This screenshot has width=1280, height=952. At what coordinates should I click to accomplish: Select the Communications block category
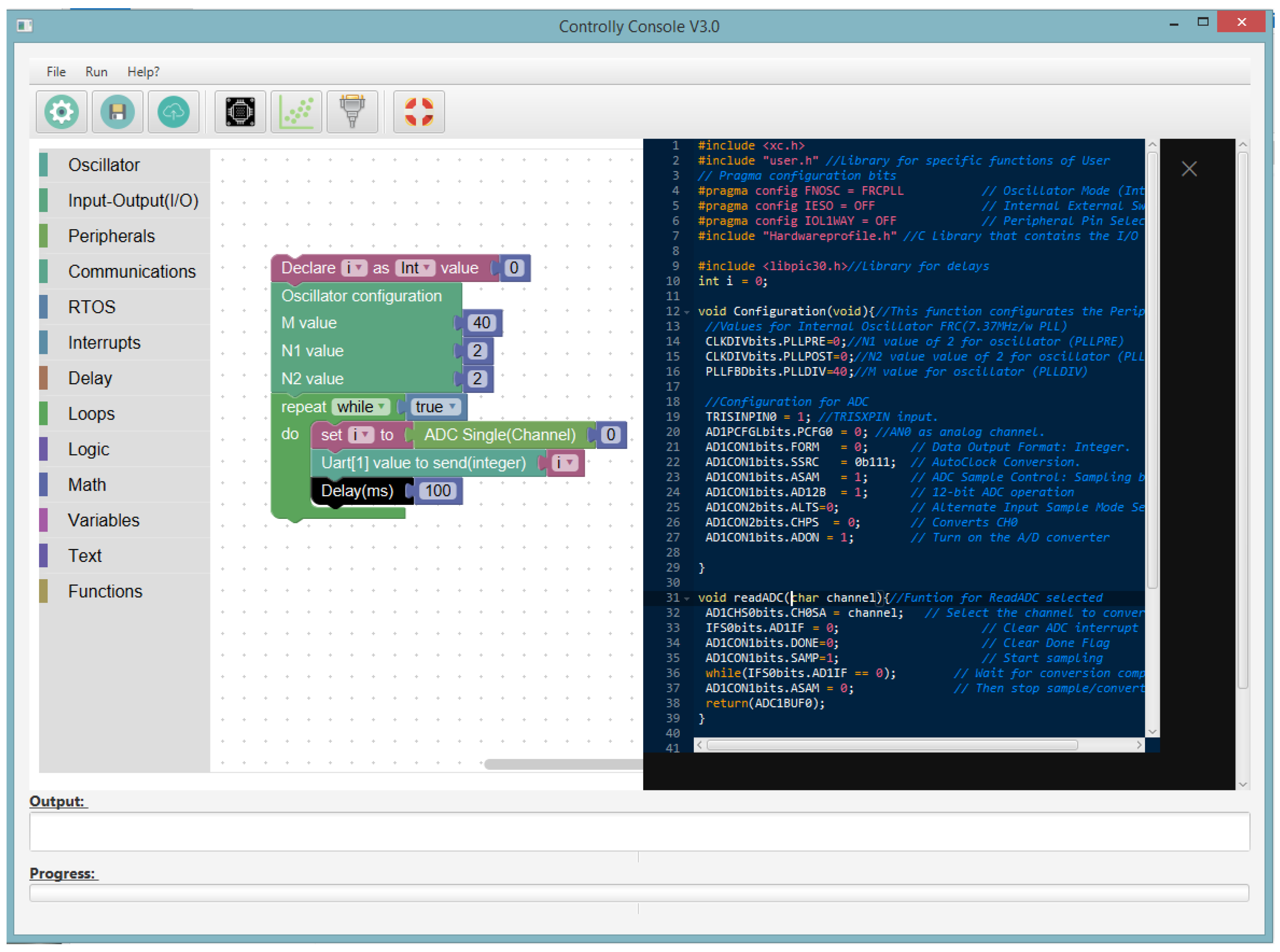pyautogui.click(x=131, y=272)
